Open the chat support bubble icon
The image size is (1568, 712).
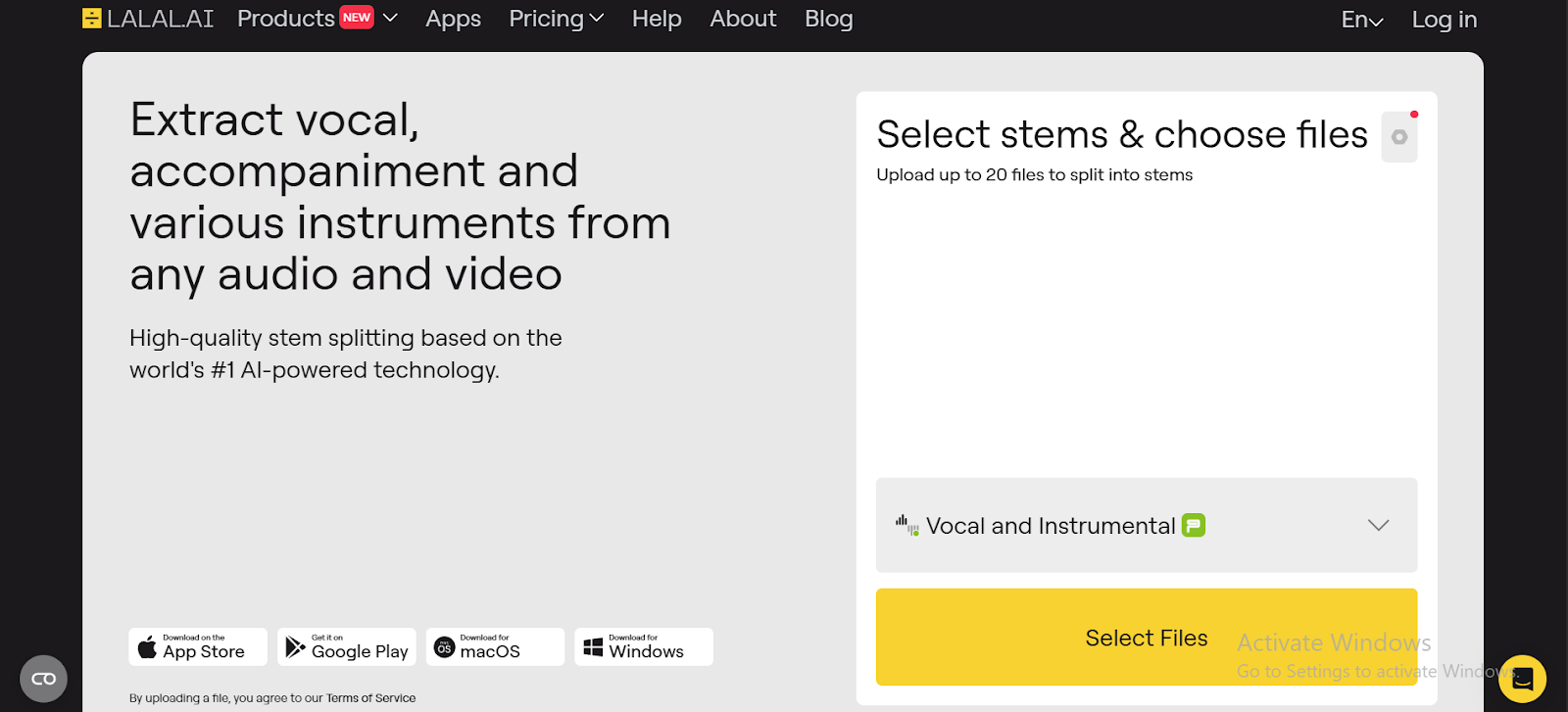(x=1522, y=679)
